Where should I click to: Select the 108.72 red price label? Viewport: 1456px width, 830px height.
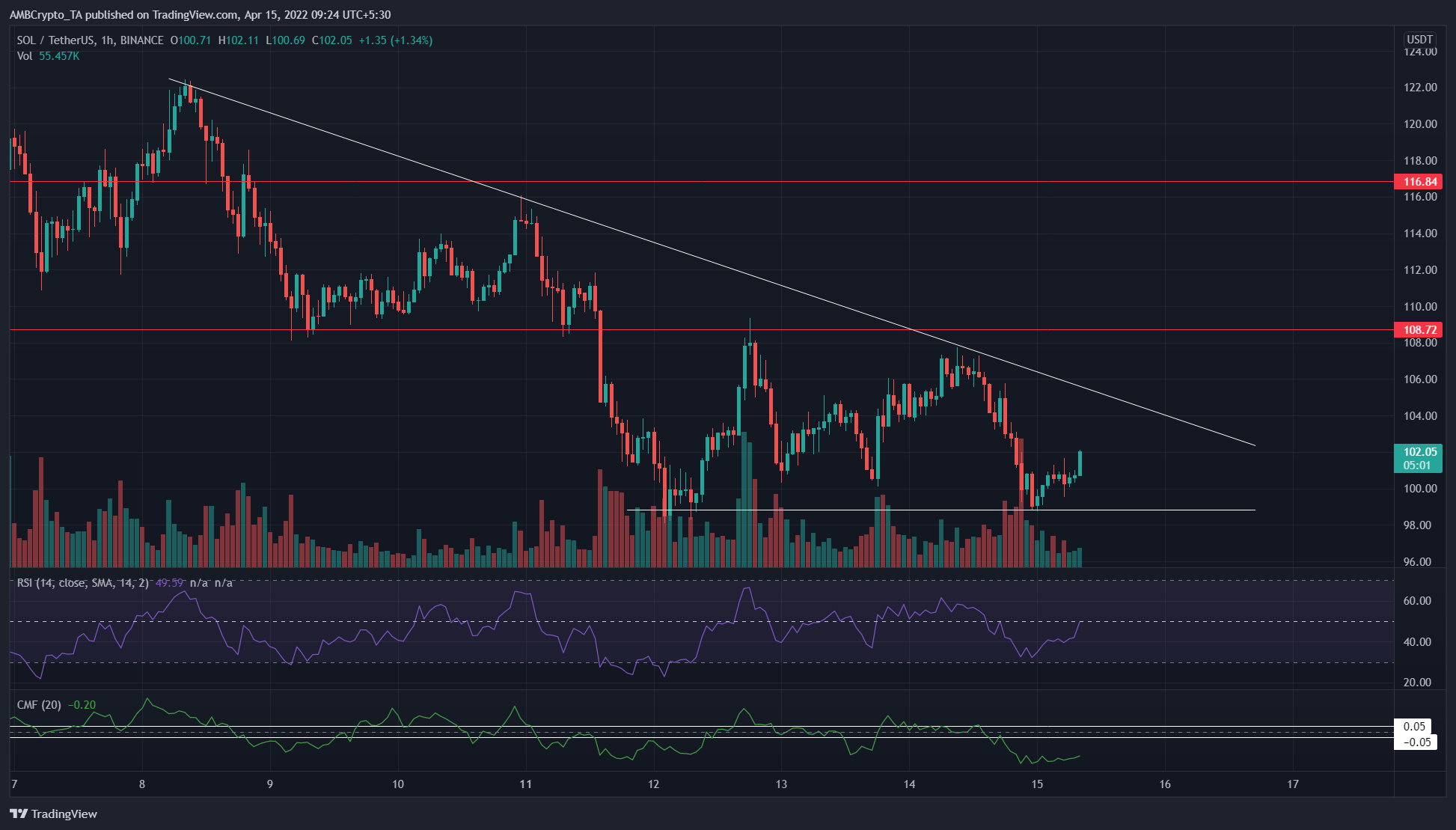click(x=1419, y=330)
